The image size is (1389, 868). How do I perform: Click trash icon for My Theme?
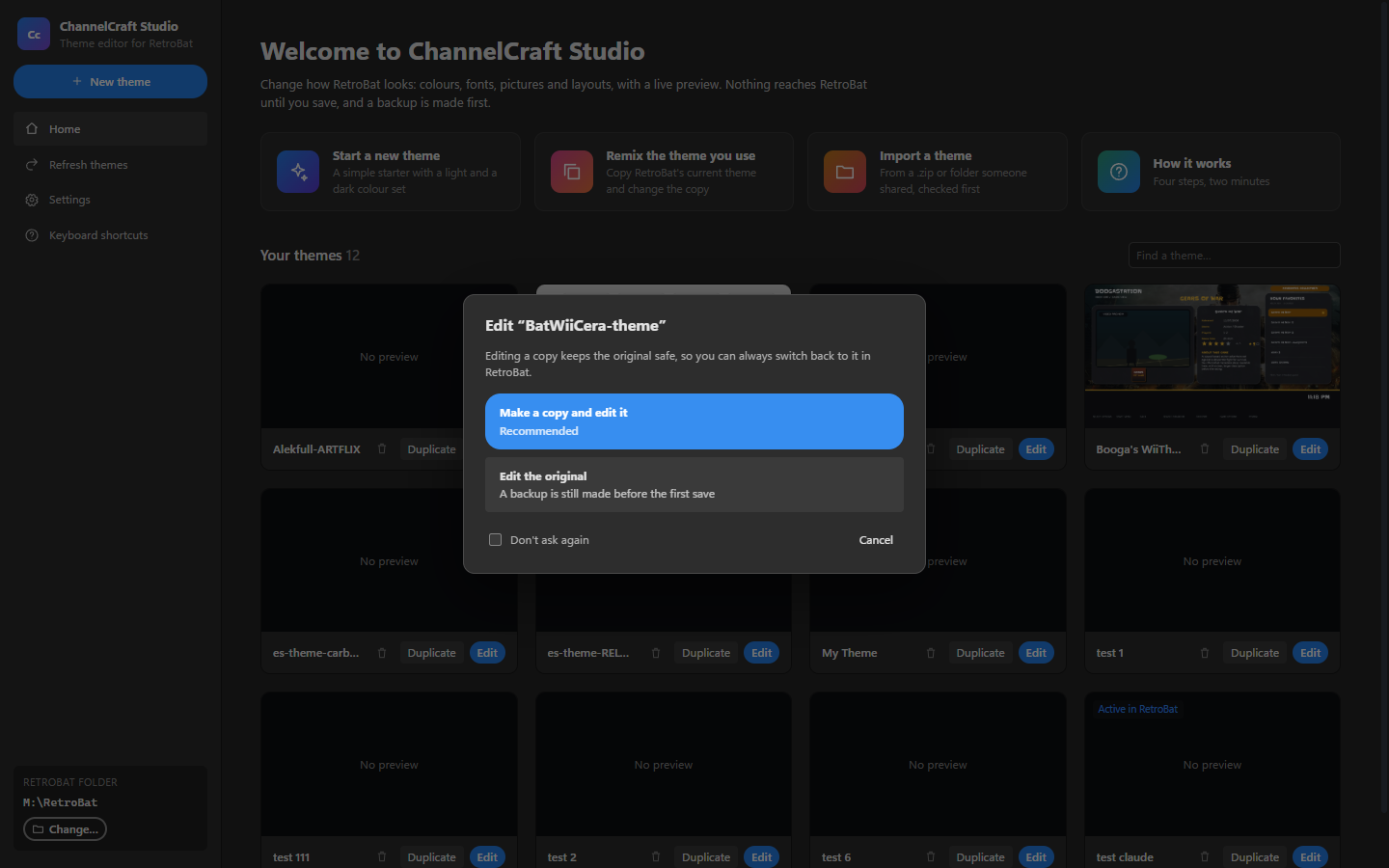pos(931,653)
